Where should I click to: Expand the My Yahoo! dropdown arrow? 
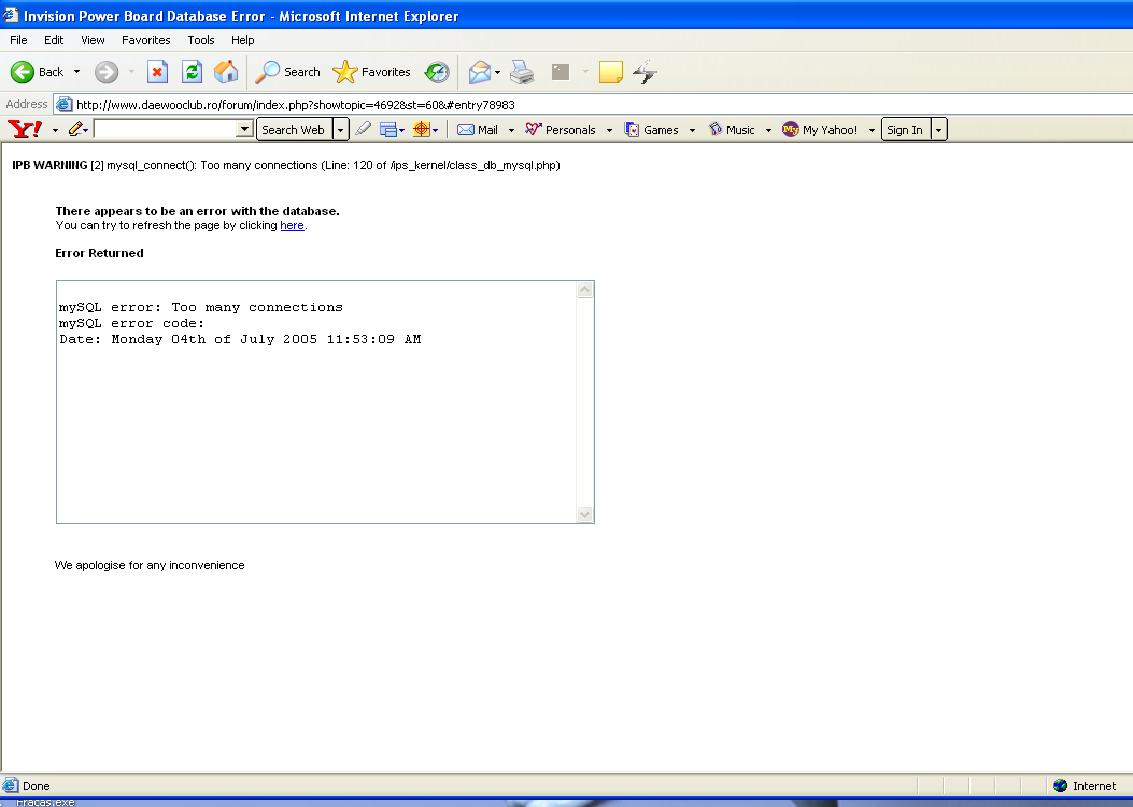[x=871, y=130]
